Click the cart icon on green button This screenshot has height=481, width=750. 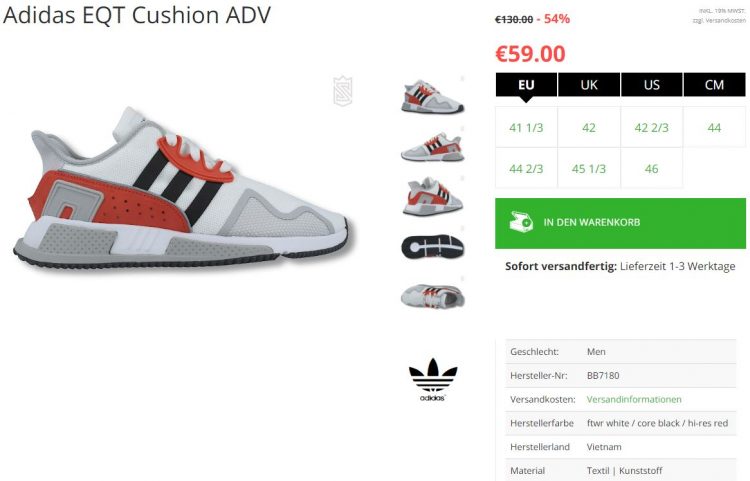coord(521,222)
